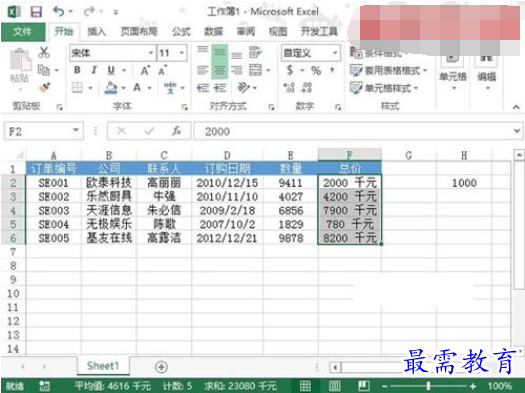Open the 编辑 editing button
The width and height of the screenshot is (525, 393).
pyautogui.click(x=486, y=72)
